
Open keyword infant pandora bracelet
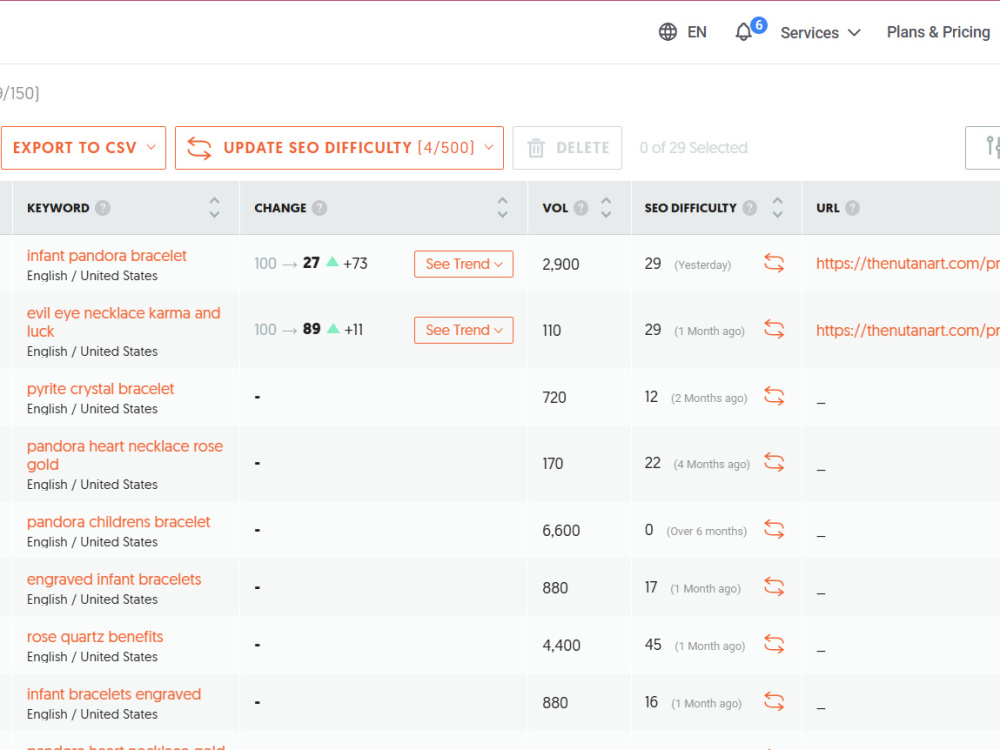point(107,256)
